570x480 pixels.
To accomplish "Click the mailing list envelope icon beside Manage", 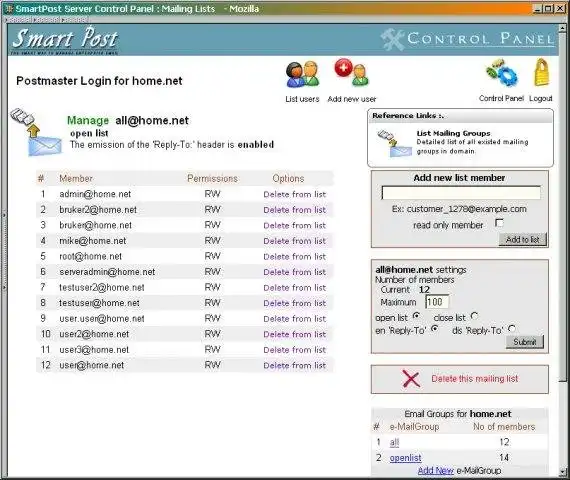I will point(36,132).
